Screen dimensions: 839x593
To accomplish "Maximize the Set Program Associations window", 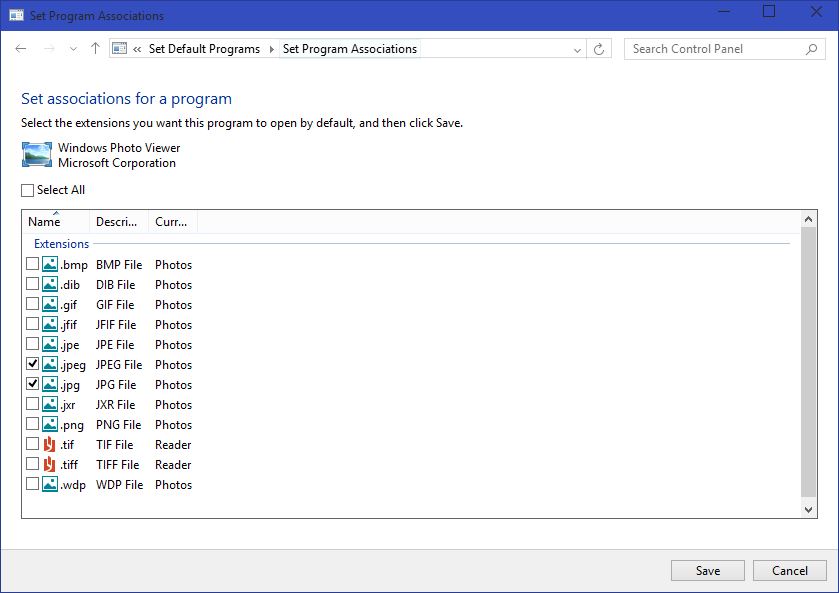I will tap(769, 11).
